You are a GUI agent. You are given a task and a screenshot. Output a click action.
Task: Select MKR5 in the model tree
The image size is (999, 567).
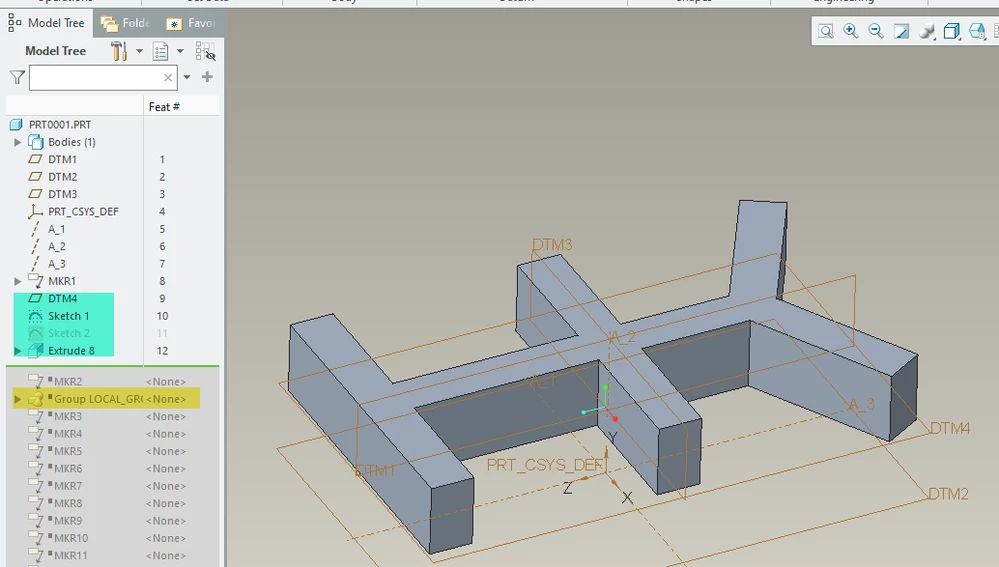[68, 451]
